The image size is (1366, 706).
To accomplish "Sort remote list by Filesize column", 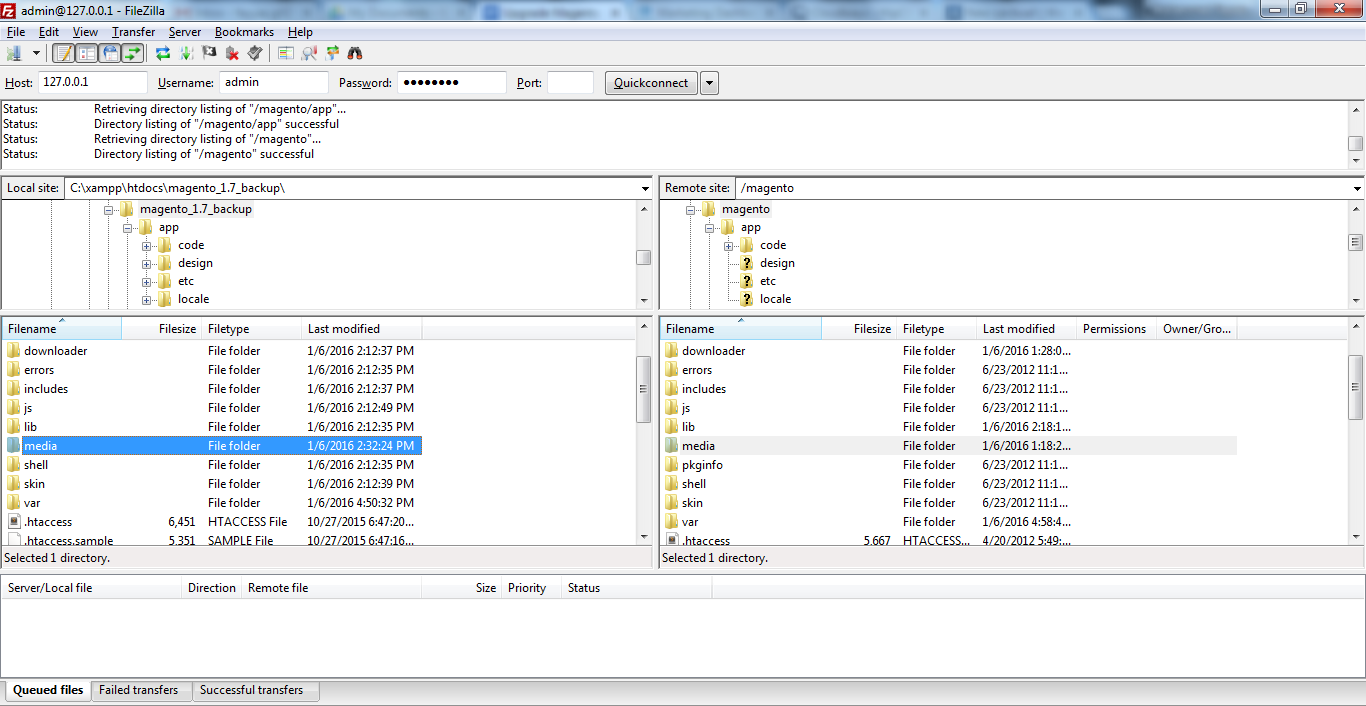I will [x=859, y=329].
